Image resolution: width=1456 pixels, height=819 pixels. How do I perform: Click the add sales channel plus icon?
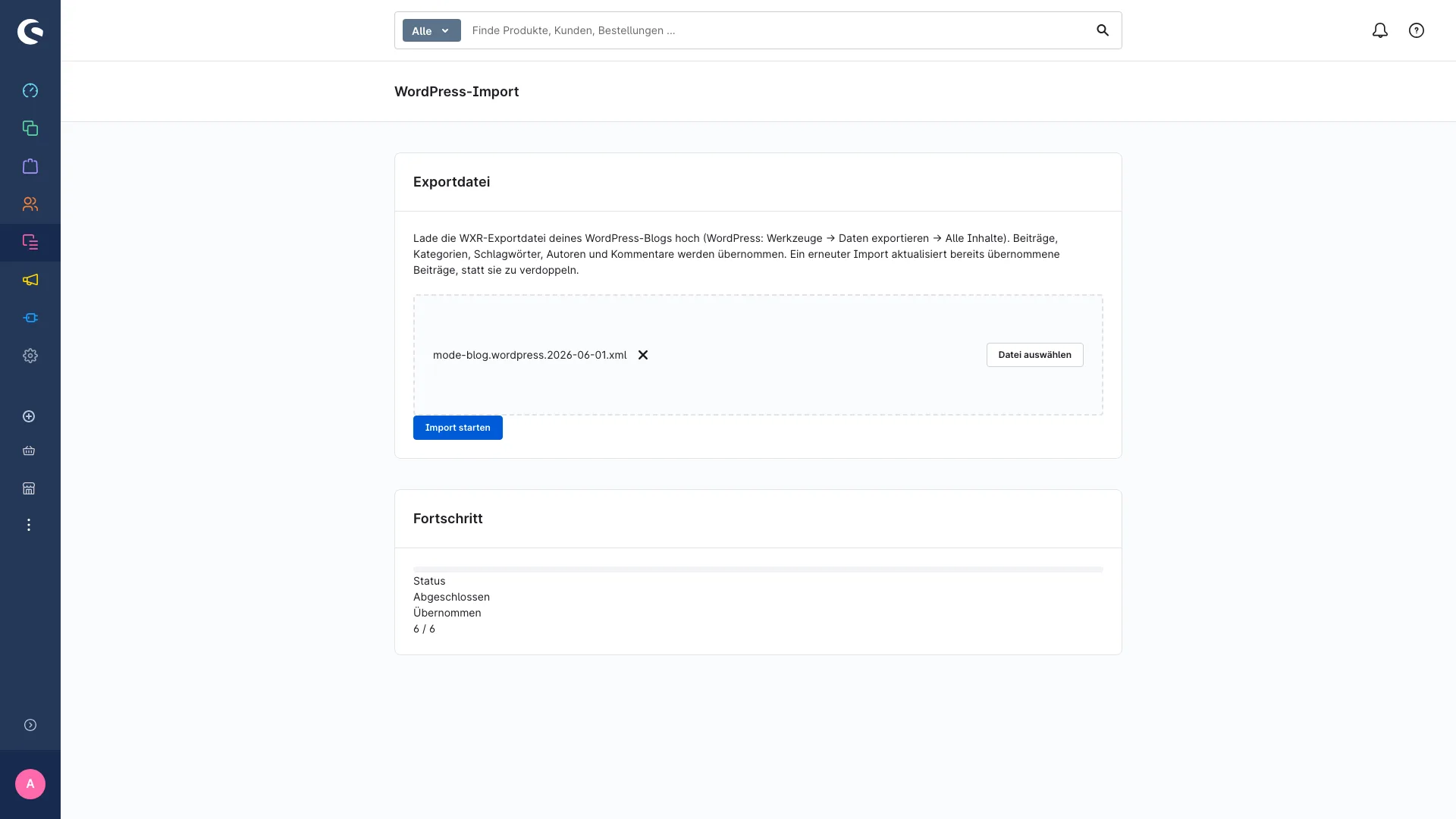[29, 416]
